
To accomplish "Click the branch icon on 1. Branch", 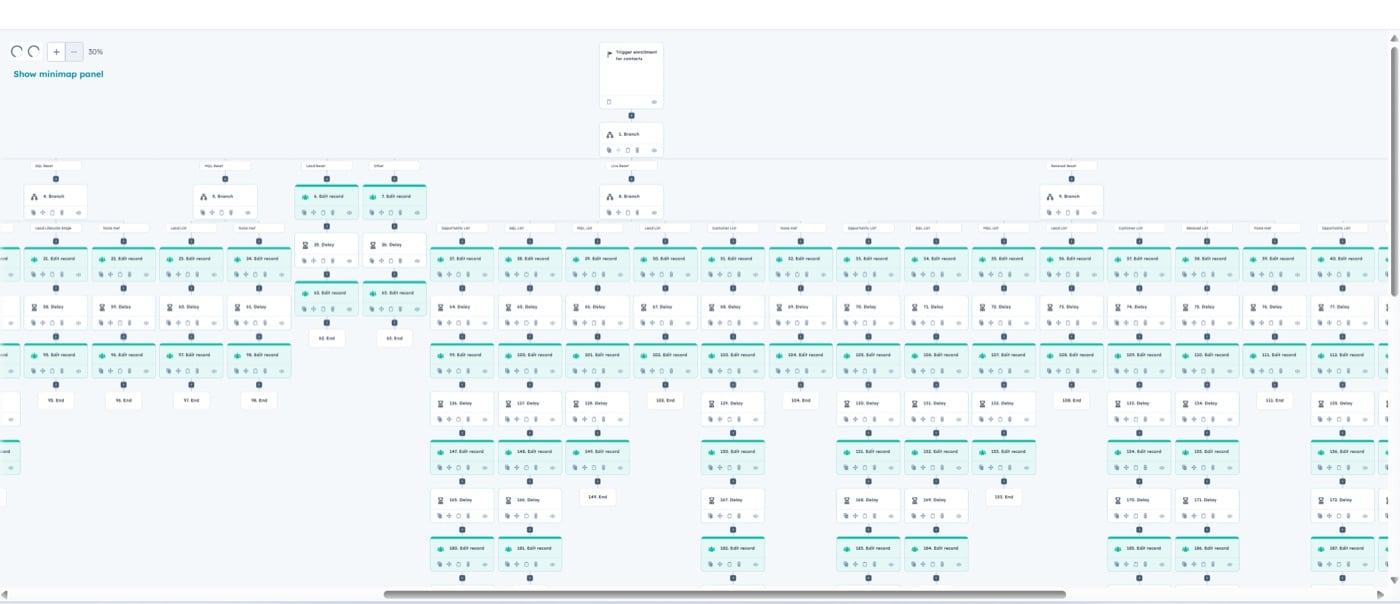I will pyautogui.click(x=609, y=134).
